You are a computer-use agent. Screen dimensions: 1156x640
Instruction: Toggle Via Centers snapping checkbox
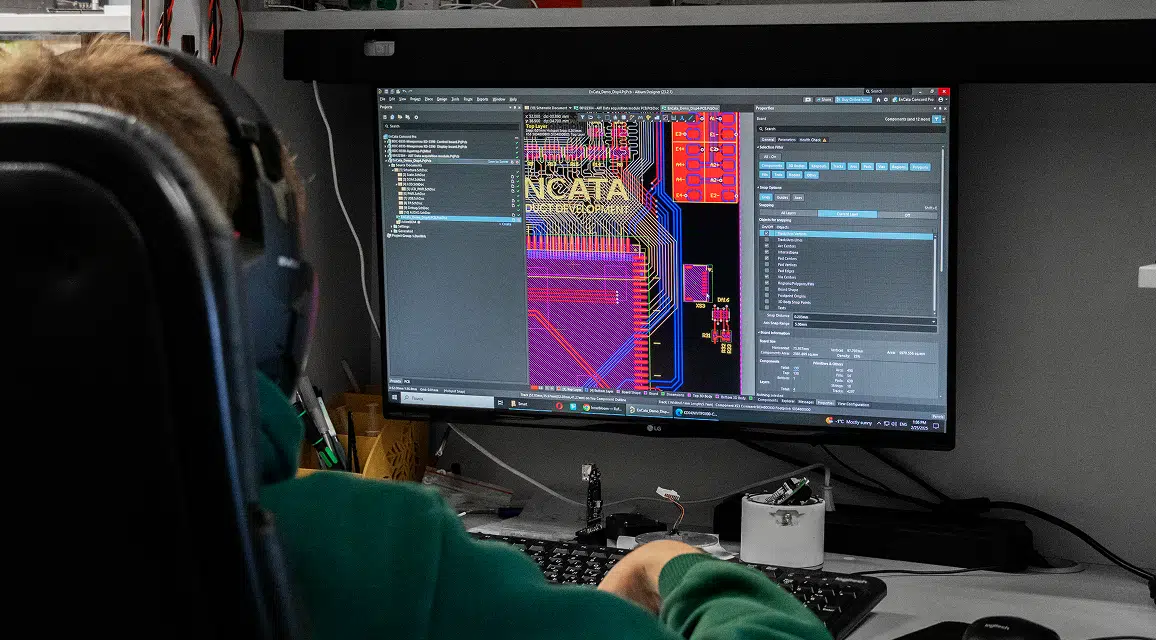[767, 277]
